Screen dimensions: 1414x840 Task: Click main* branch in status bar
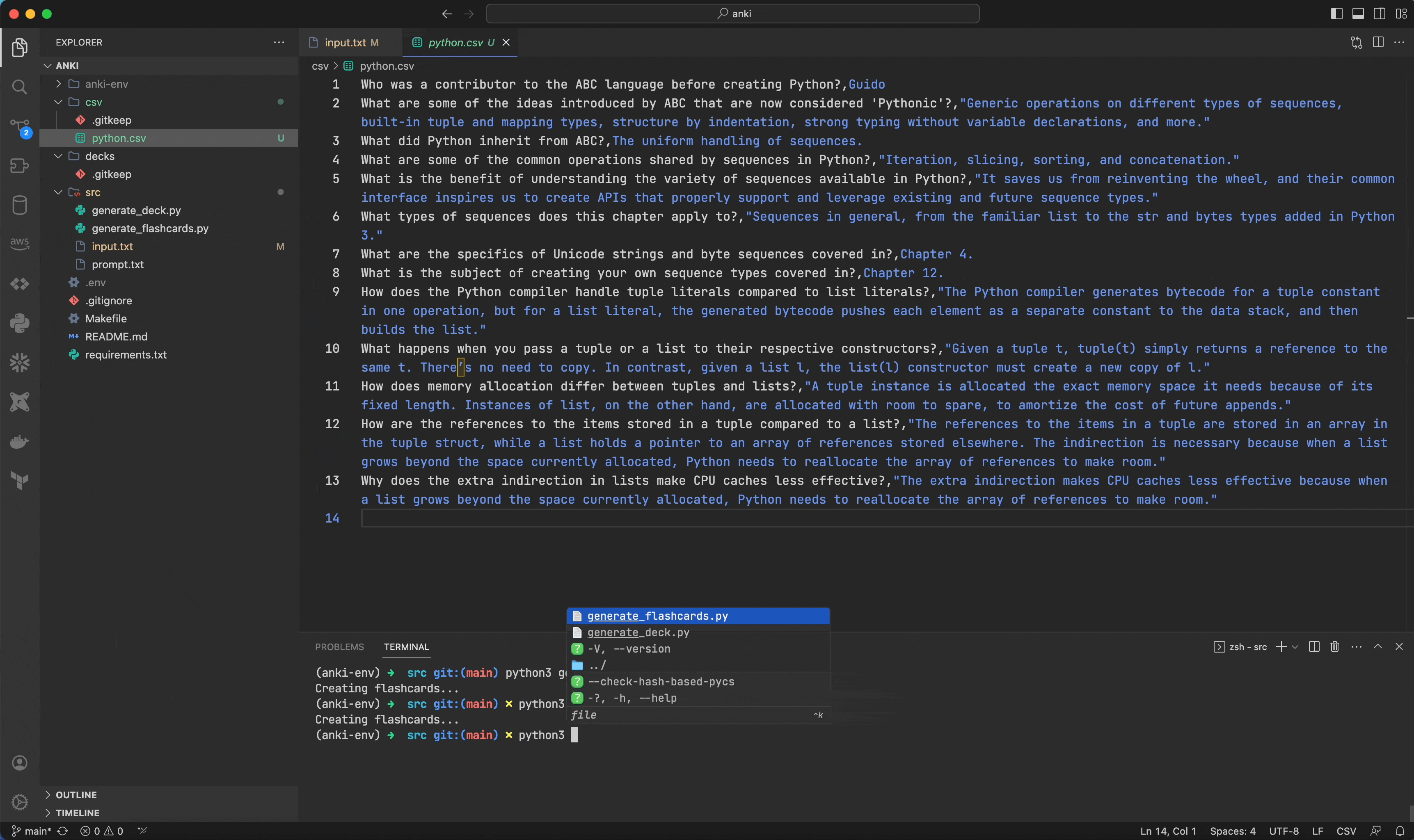pos(32,831)
